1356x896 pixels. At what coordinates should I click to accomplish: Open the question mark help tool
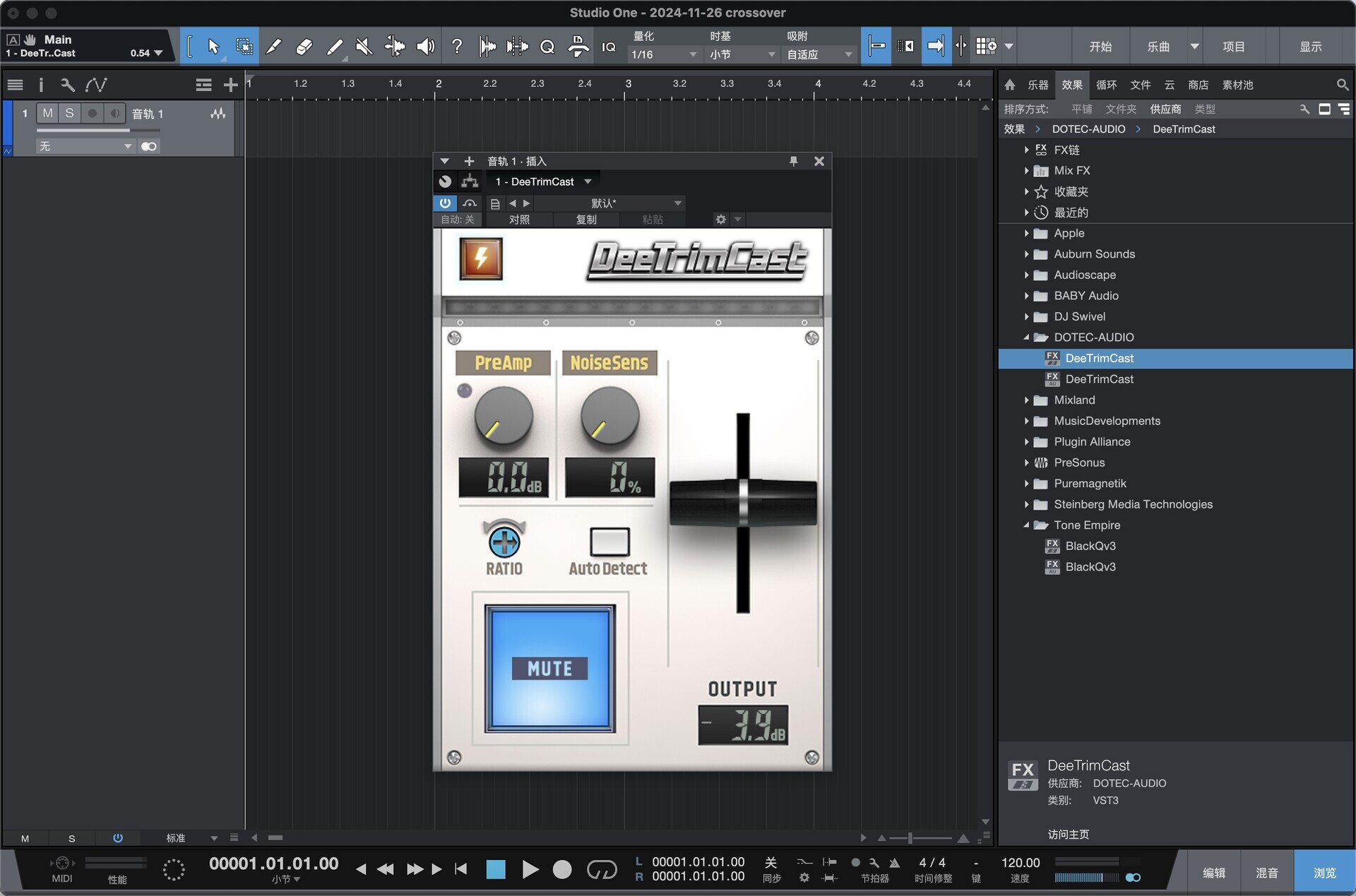click(x=457, y=47)
